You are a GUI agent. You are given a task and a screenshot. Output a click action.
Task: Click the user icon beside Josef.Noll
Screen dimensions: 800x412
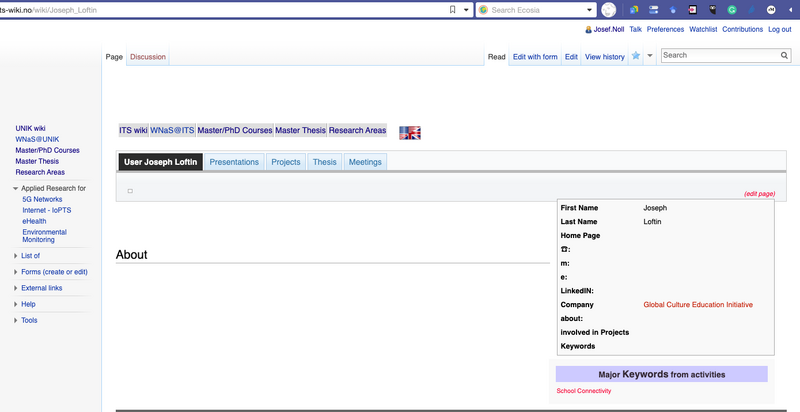tap(588, 30)
